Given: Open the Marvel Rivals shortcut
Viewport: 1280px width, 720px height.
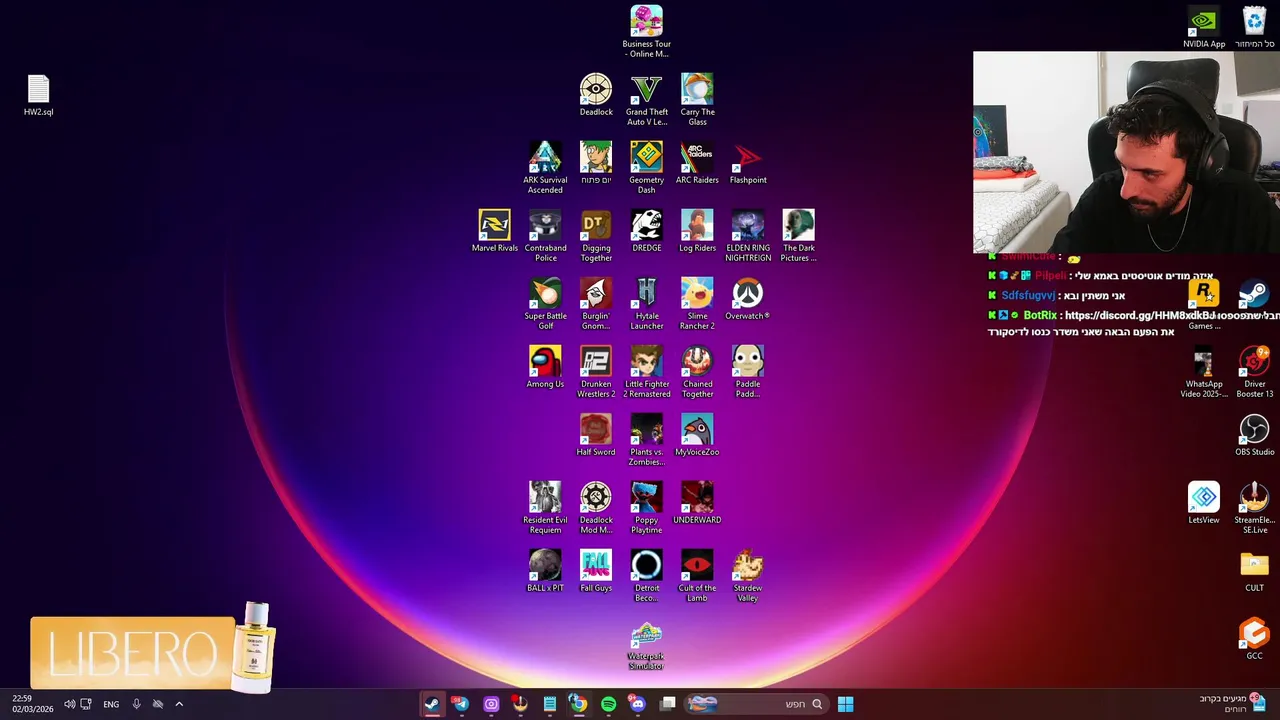Looking at the screenshot, I should point(494,231).
